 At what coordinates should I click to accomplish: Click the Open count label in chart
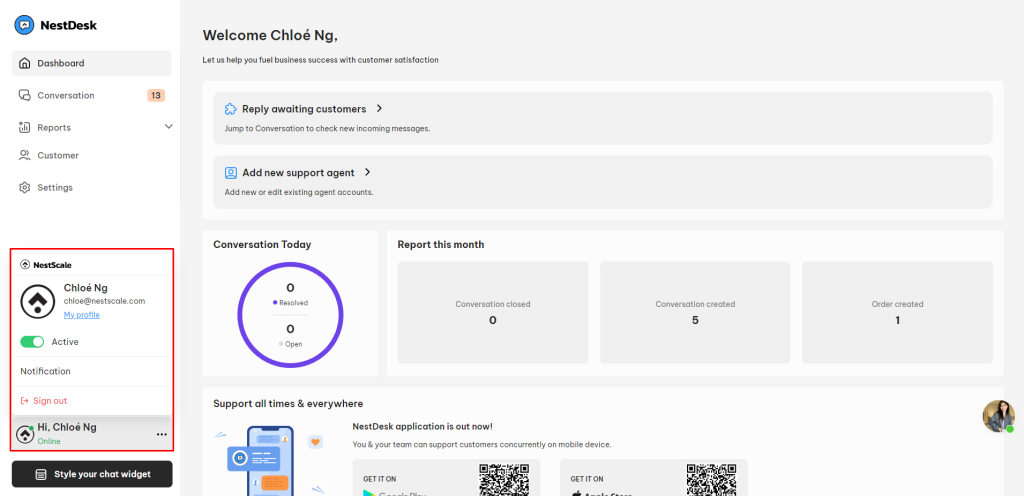(291, 344)
